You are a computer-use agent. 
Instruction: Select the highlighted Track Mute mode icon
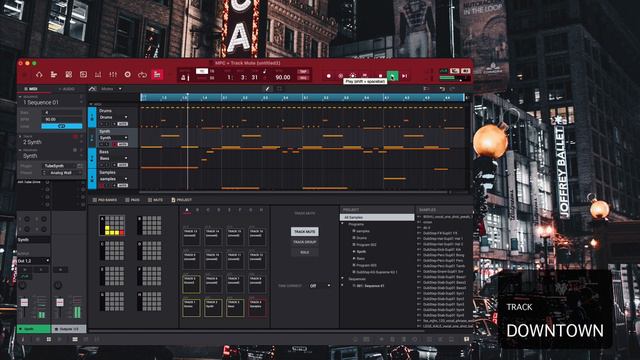coord(157,75)
